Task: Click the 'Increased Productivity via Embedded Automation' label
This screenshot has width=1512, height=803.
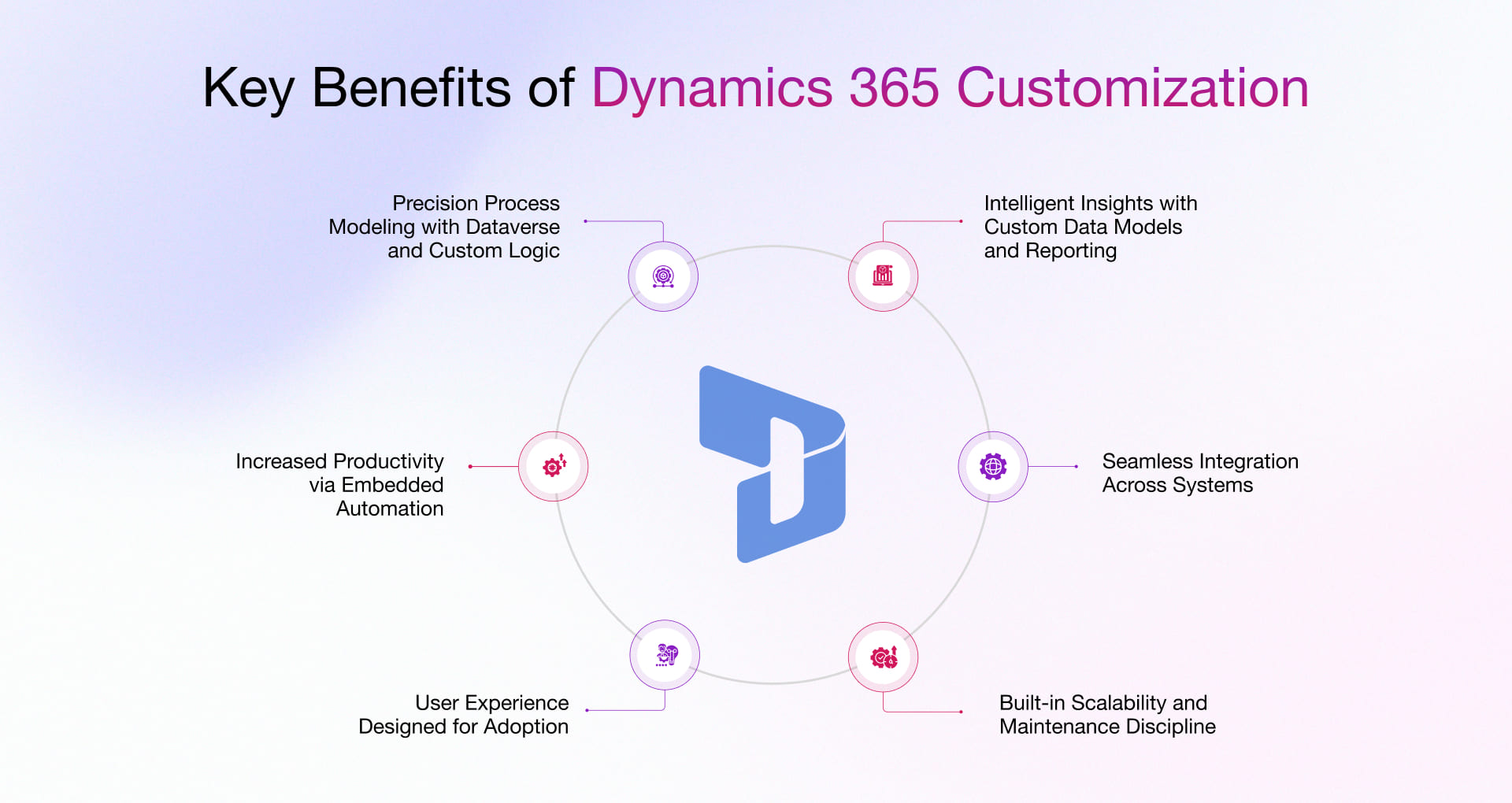Action: point(339,484)
